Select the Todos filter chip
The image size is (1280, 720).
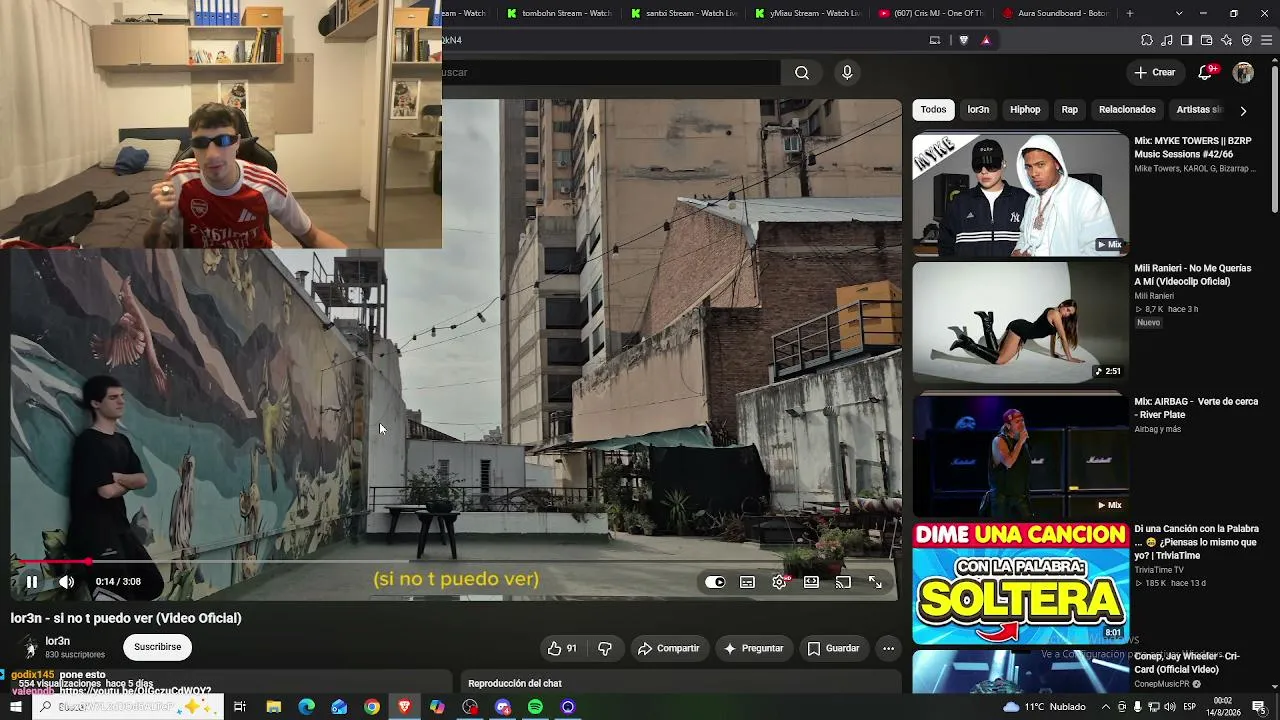tap(934, 110)
